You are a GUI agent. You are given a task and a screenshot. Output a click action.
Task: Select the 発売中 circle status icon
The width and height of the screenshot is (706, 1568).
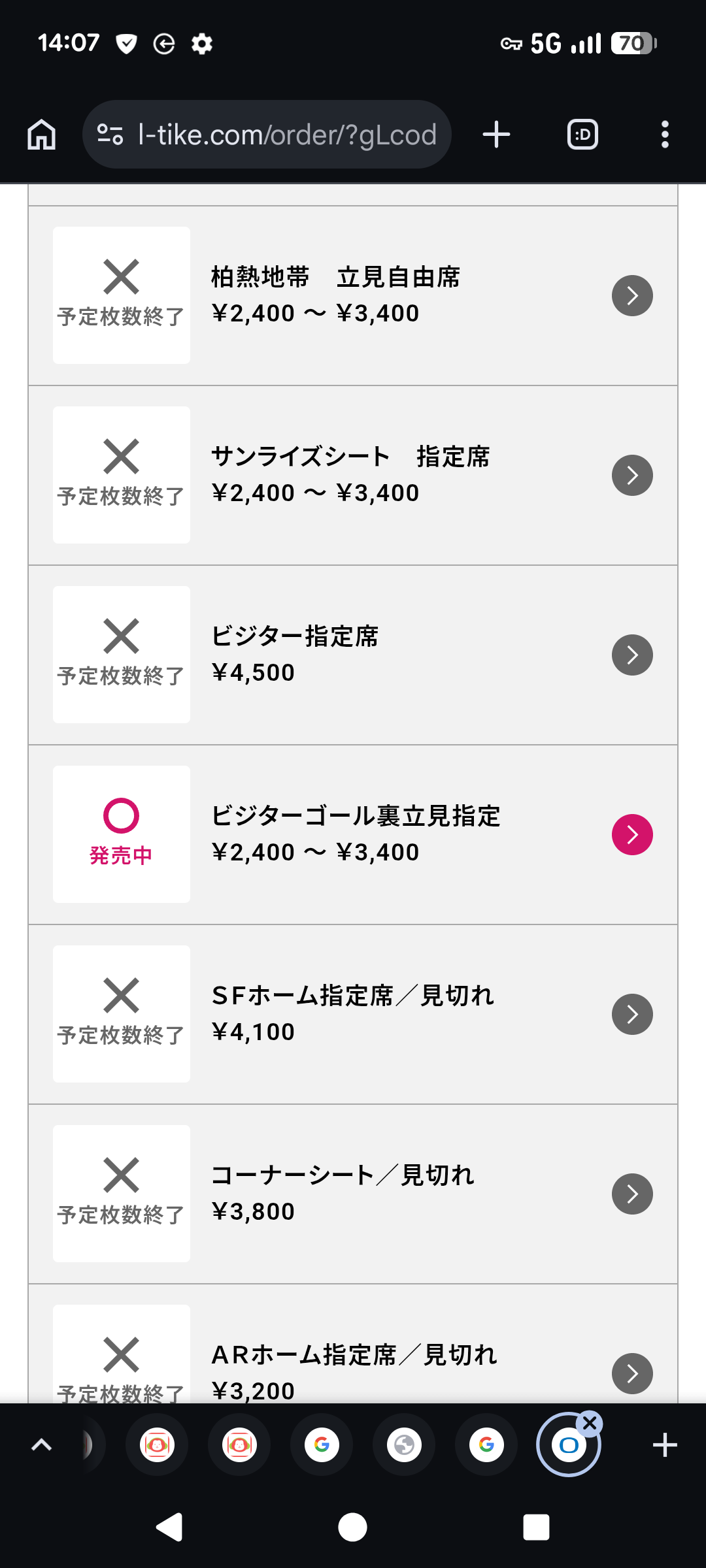[122, 816]
